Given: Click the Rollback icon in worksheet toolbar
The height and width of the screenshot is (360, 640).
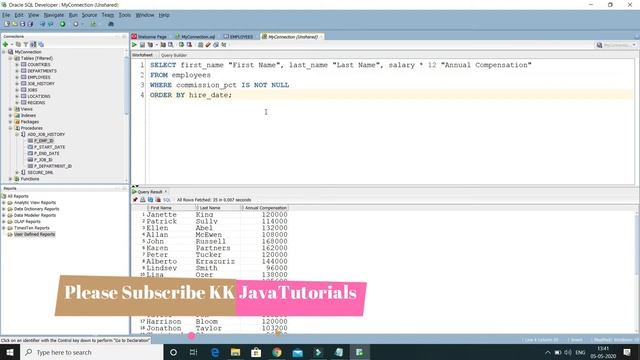Looking at the screenshot, I should point(189,44).
